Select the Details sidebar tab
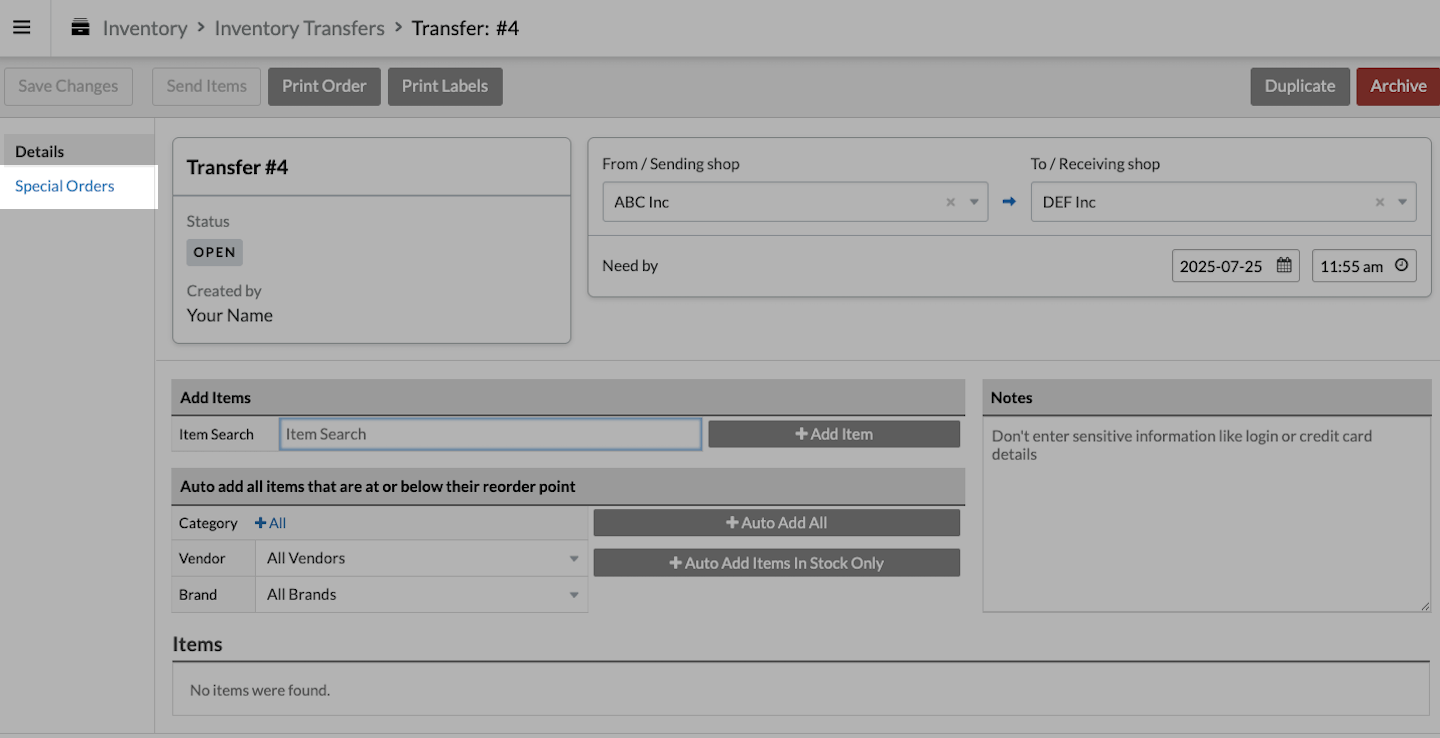1440x738 pixels. [x=40, y=152]
